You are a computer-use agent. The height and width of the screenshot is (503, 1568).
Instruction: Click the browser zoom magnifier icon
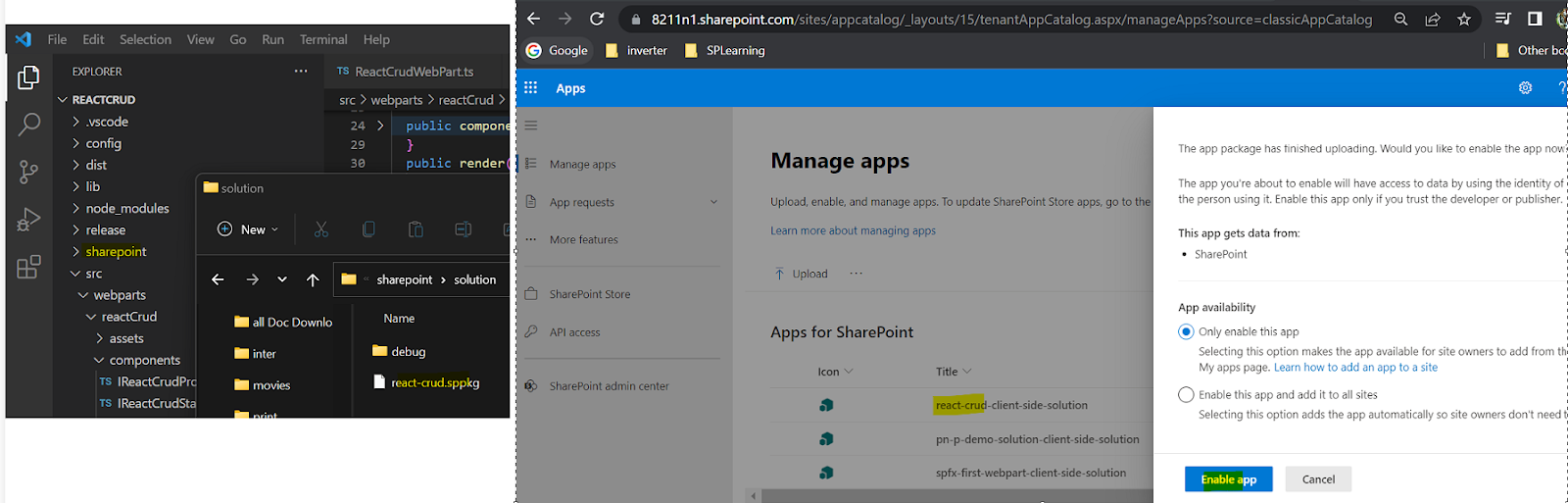click(x=1400, y=19)
